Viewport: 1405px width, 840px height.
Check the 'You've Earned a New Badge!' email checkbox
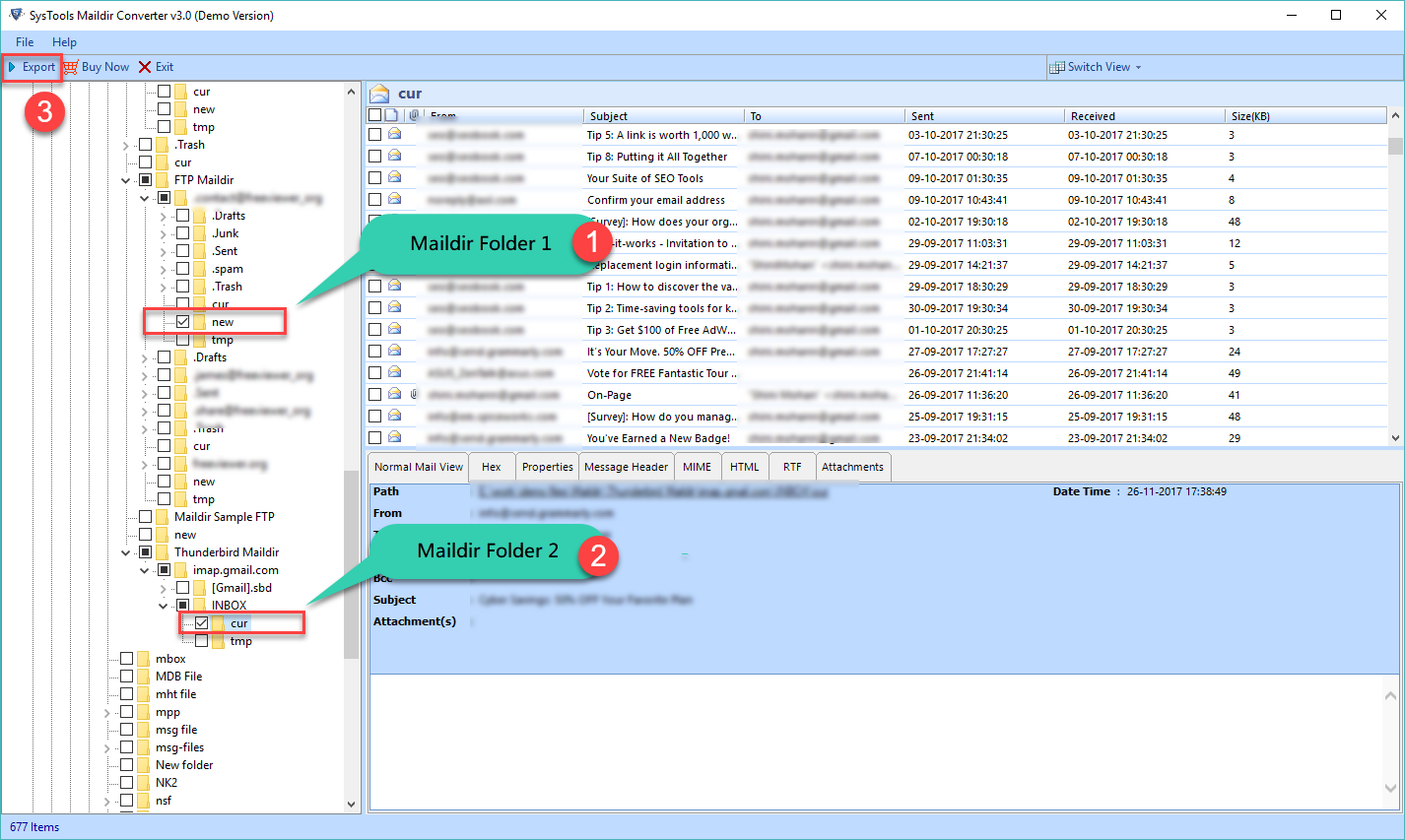(374, 438)
